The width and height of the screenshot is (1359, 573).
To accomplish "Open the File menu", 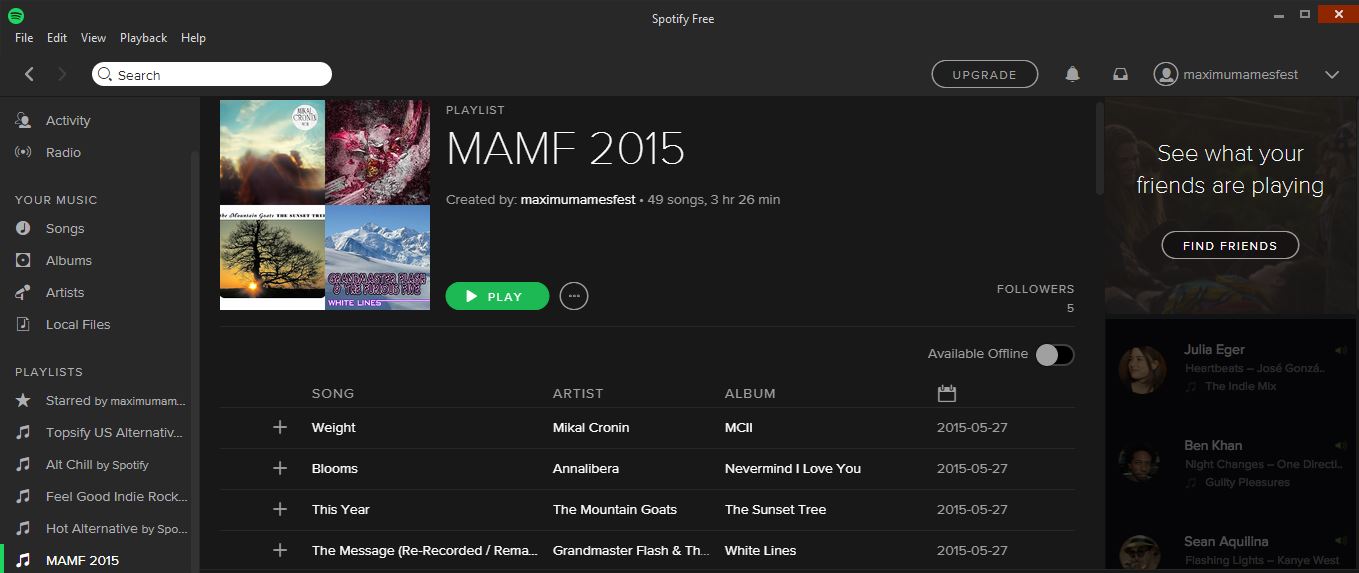I will pos(24,38).
